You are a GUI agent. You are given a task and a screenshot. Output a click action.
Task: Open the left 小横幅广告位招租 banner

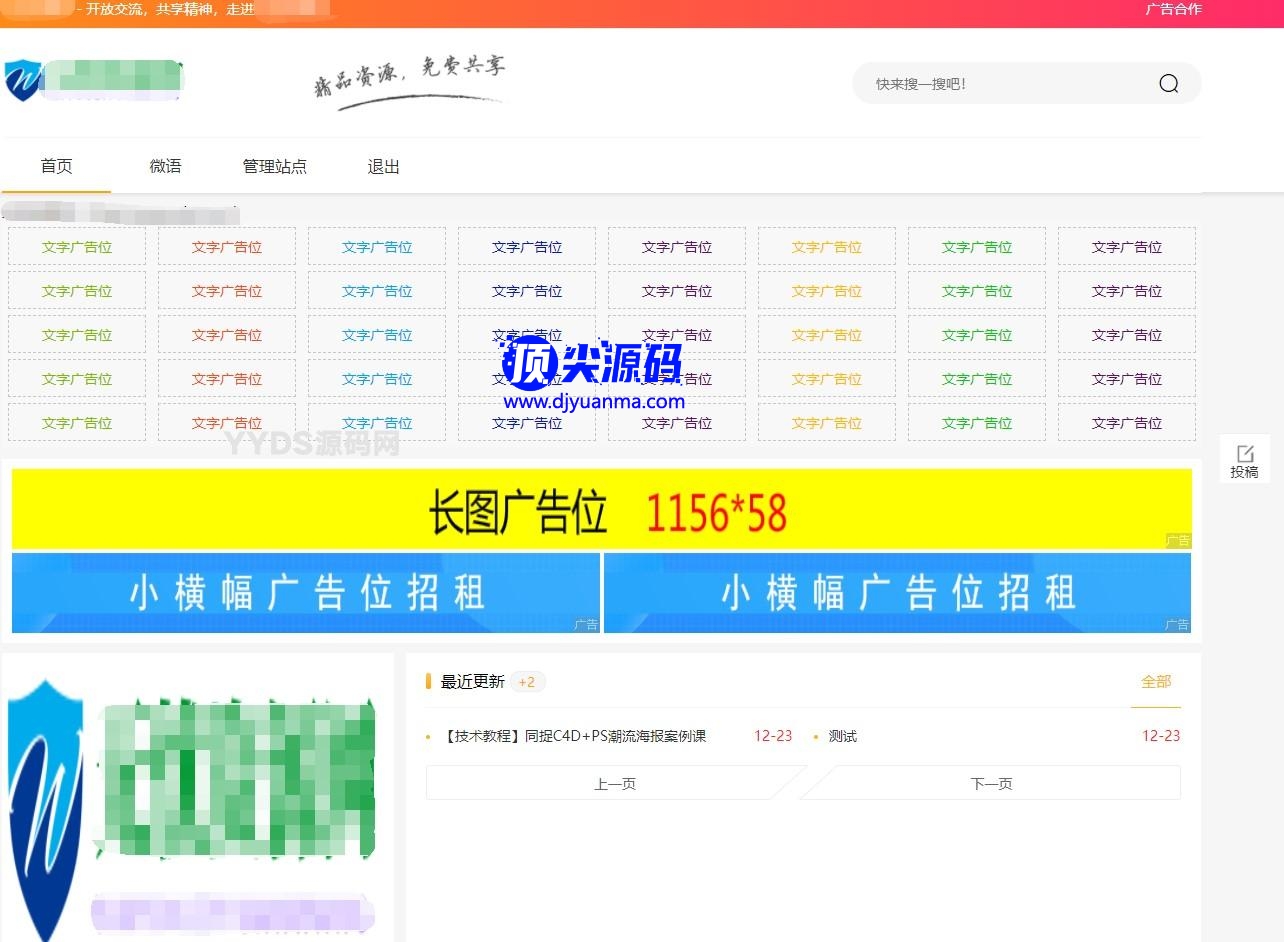click(305, 593)
